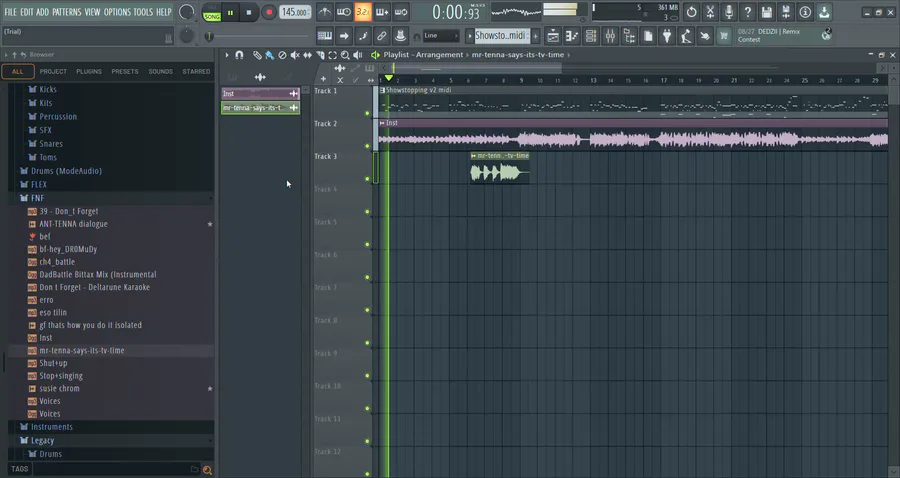Open the Mixer window
The image size is (900, 478).
tap(610, 36)
